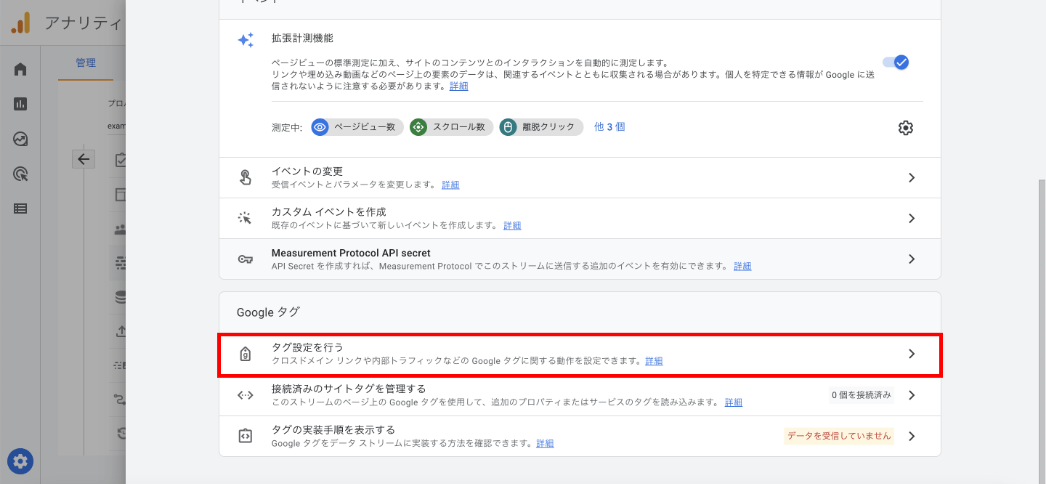Expand 接続済みのサイトタグを管理する chevron
This screenshot has width=1046, height=484.
[x=912, y=395]
